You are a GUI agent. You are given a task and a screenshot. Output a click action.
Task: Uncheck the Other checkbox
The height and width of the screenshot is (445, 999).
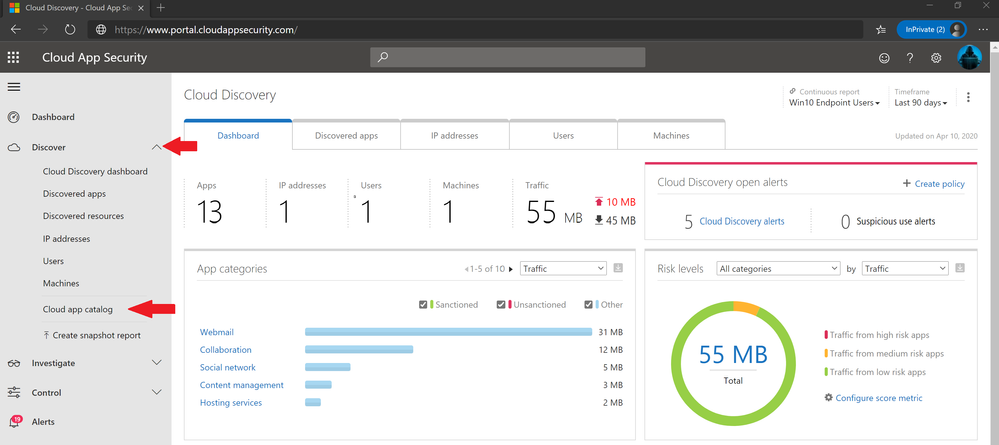[x=588, y=305]
